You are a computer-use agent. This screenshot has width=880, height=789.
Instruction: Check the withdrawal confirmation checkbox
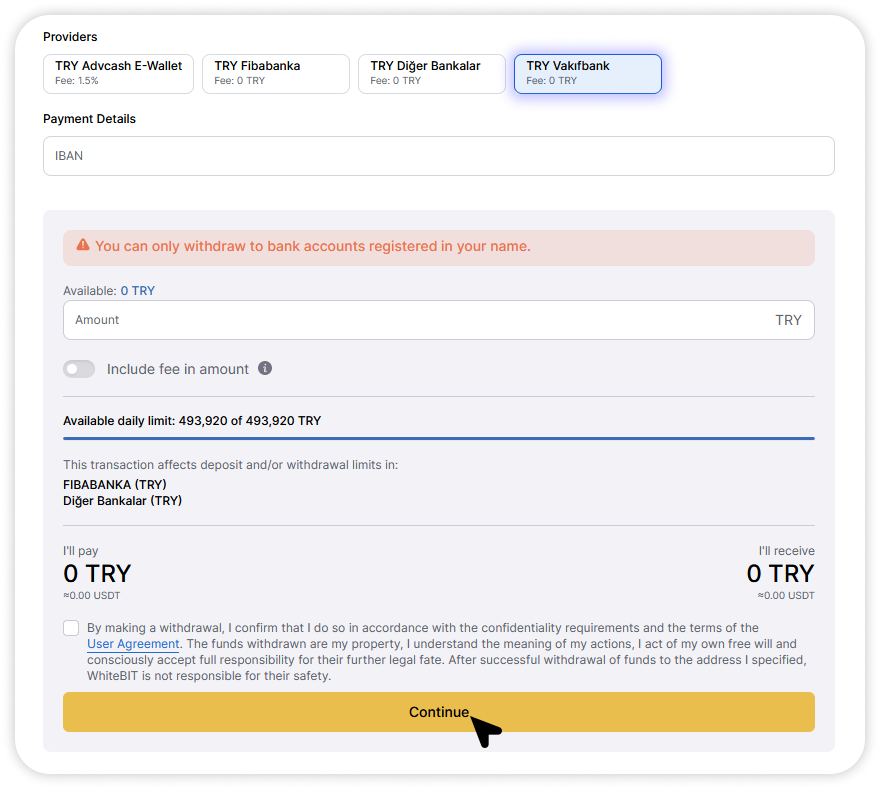click(71, 628)
